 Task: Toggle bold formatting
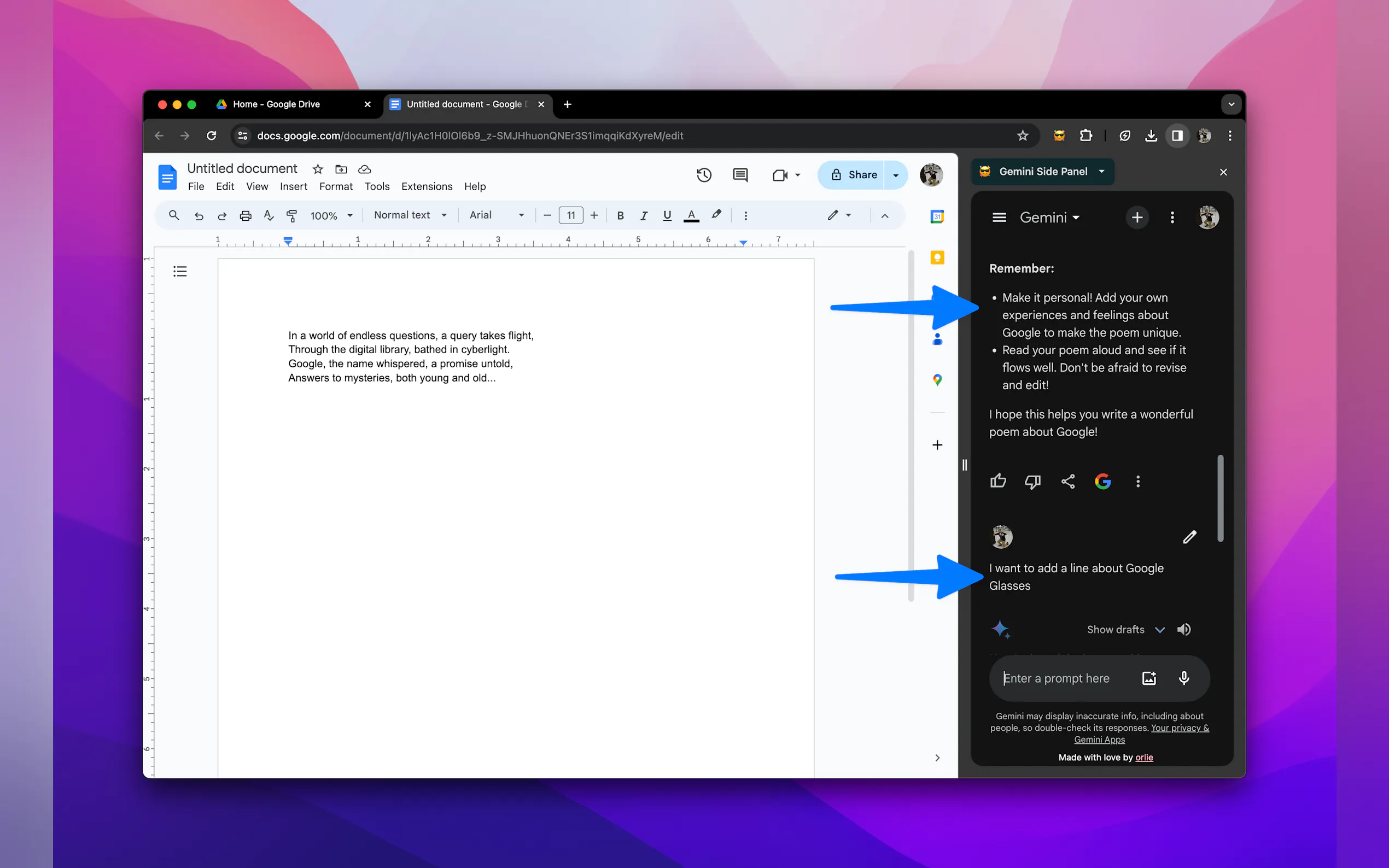point(620,216)
